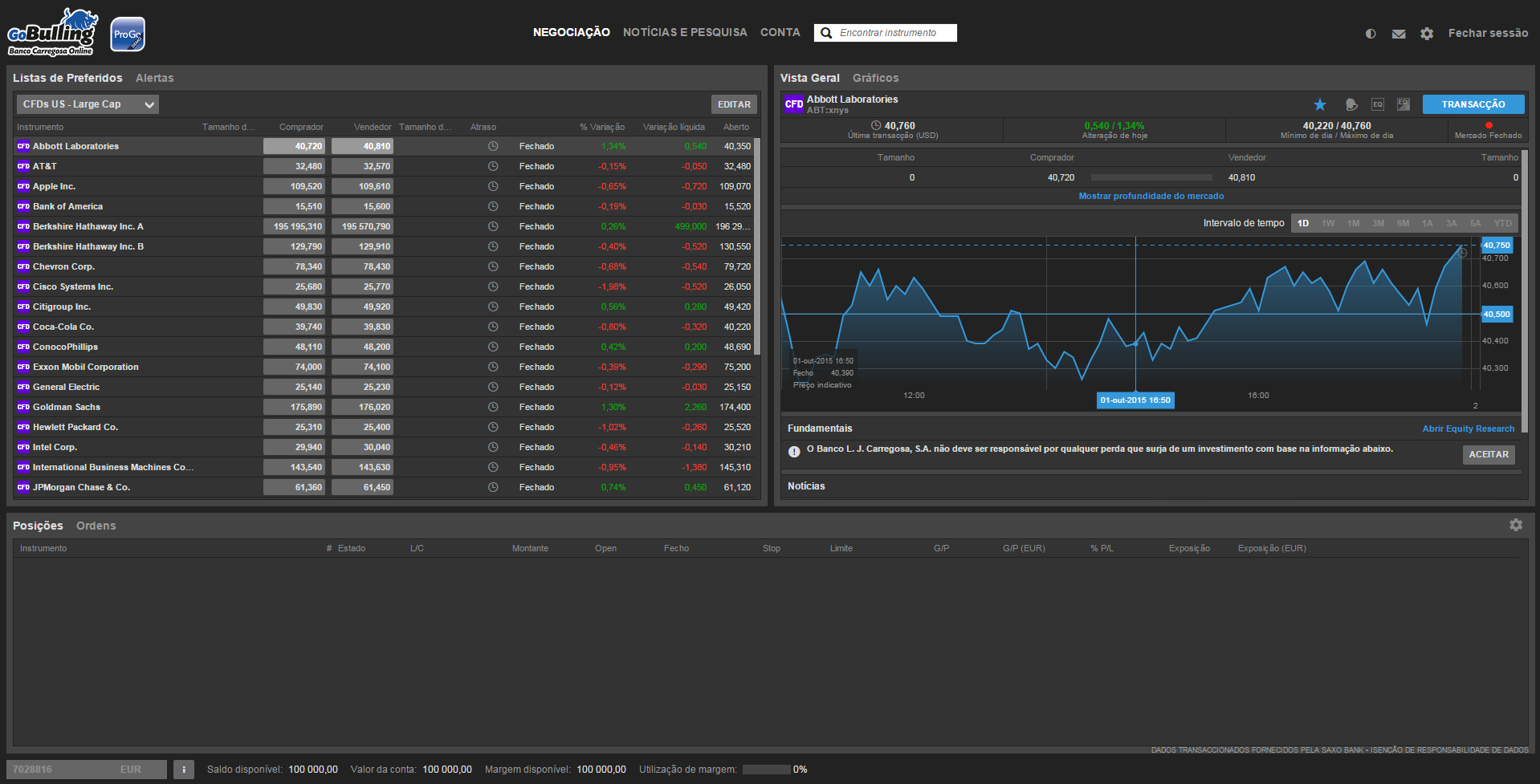Open the Posições panel settings gear
The height and width of the screenshot is (784, 1540).
tap(1516, 525)
